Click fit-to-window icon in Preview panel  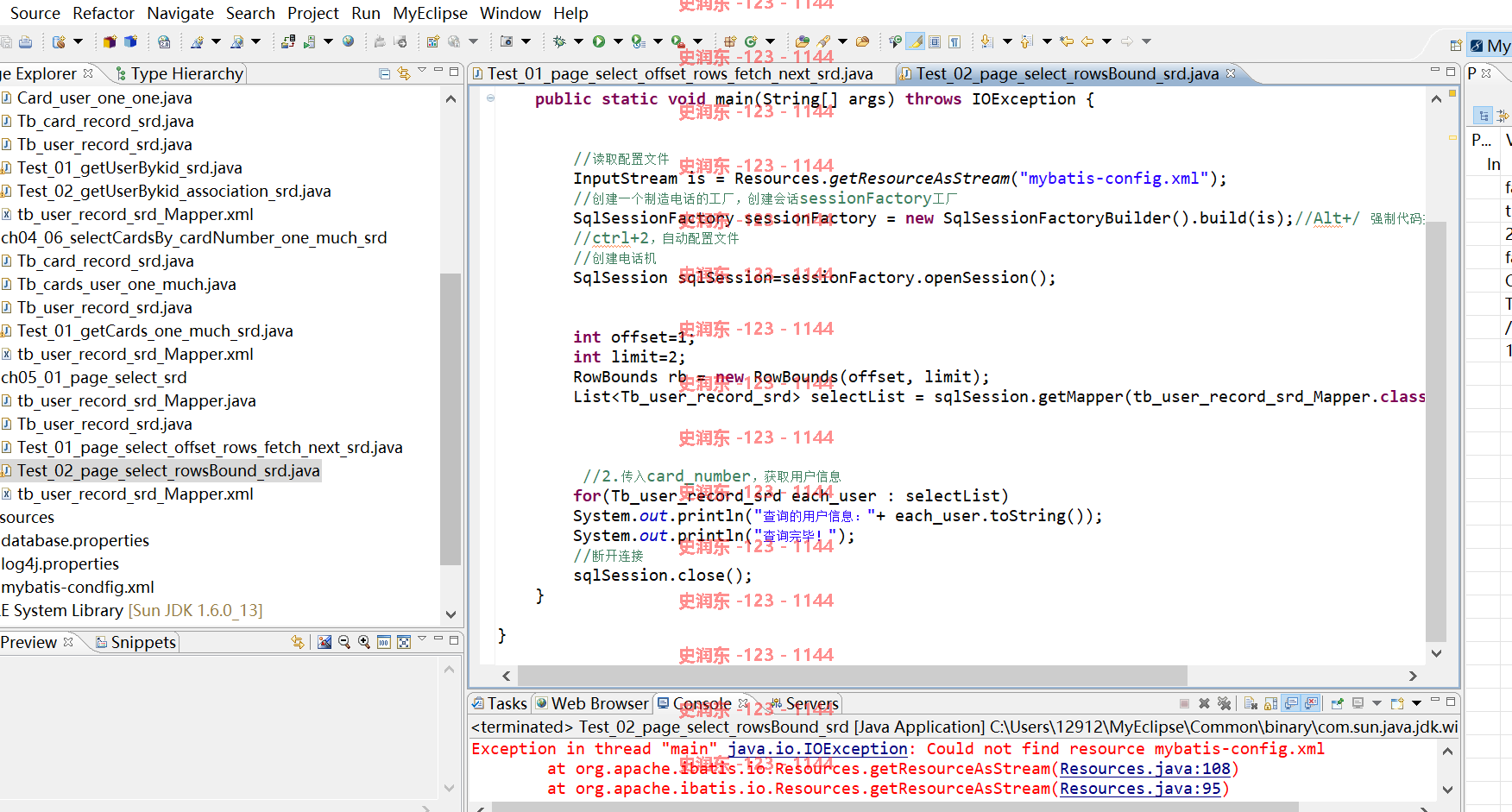coord(404,642)
